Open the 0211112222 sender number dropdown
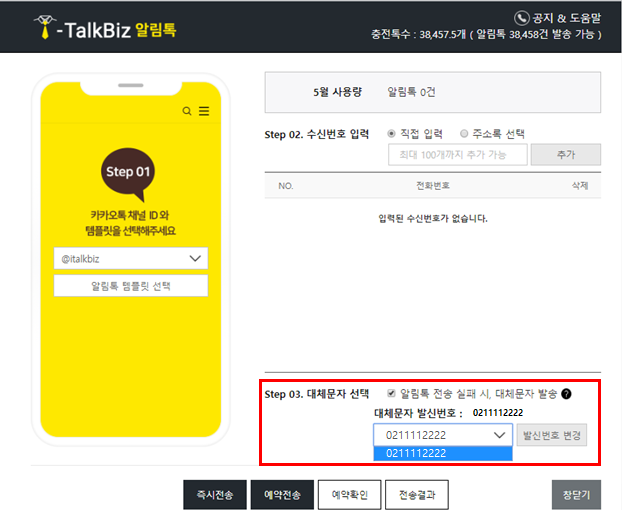The image size is (622, 510). (443, 435)
